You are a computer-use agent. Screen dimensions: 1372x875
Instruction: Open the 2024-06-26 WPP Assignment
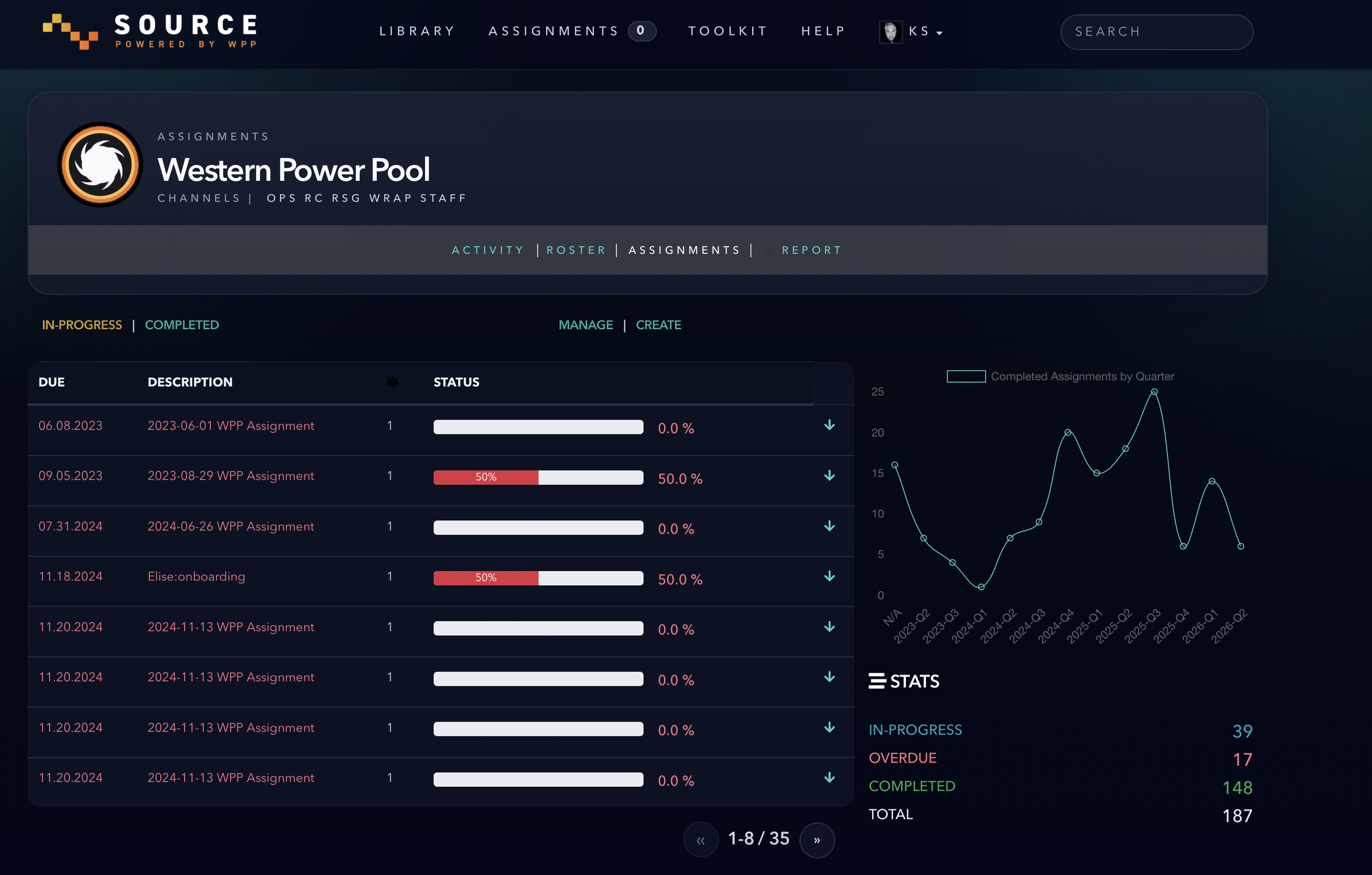(x=231, y=526)
